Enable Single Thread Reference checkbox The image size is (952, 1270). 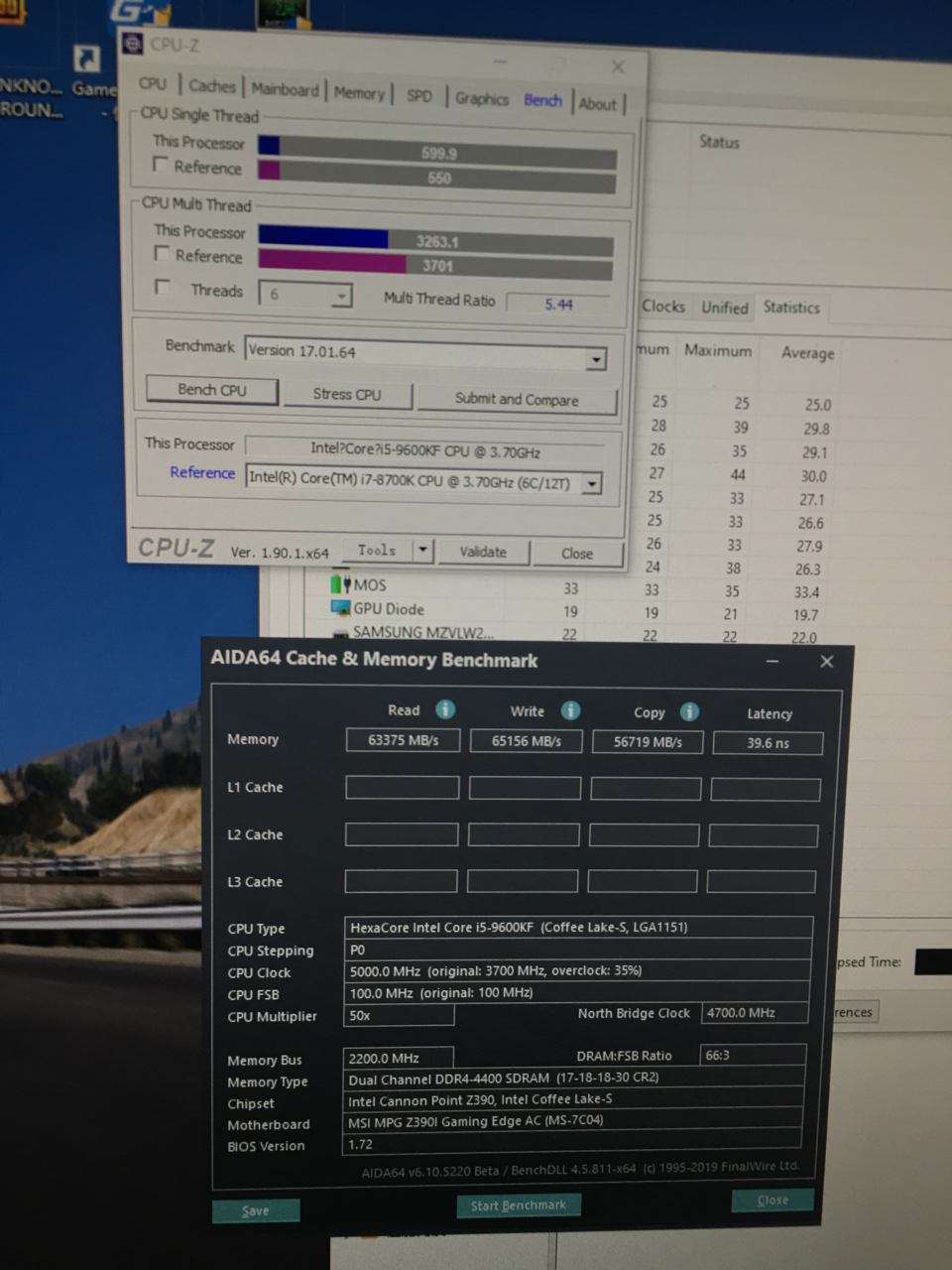tap(161, 165)
